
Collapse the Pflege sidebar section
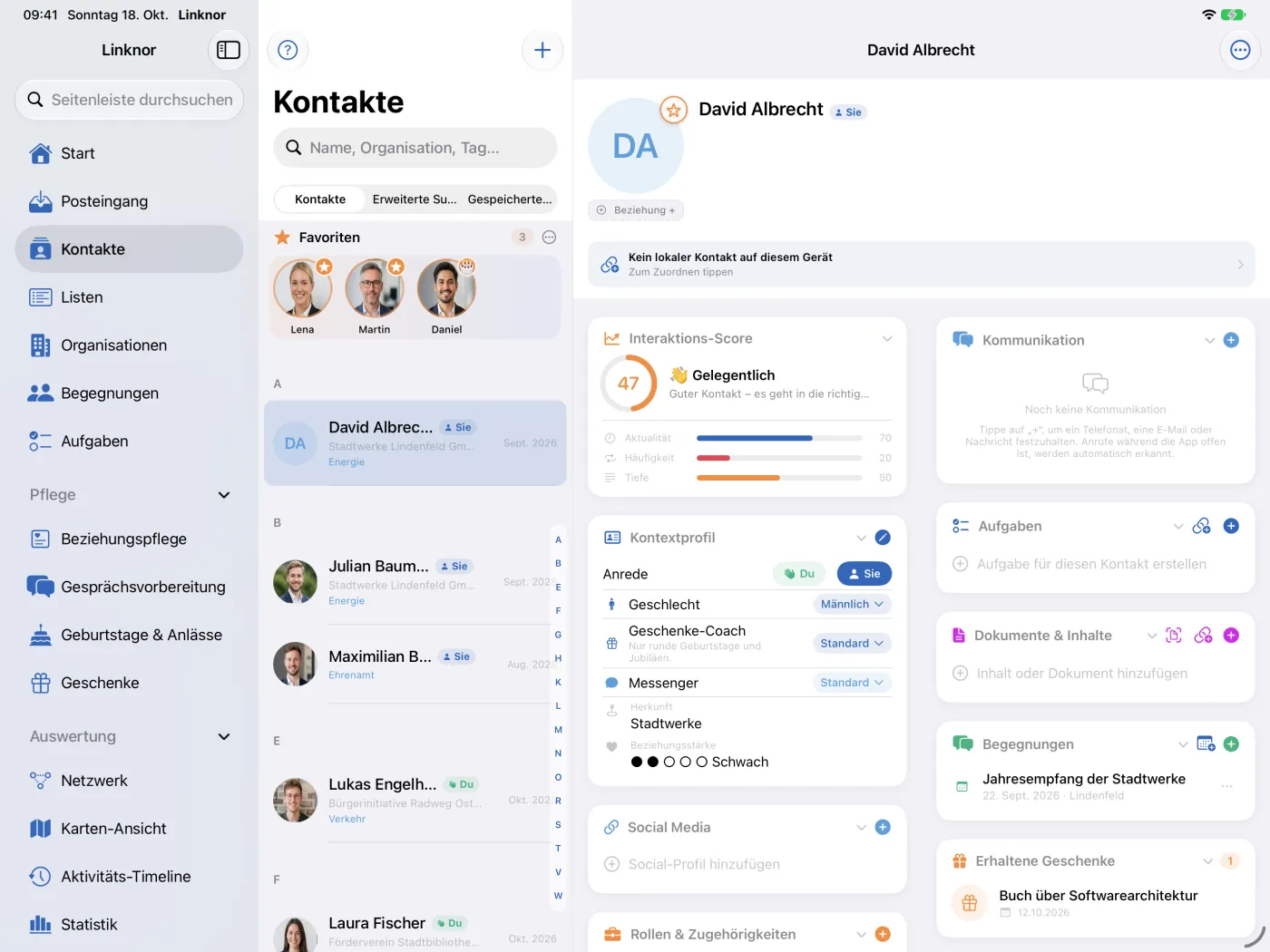[x=224, y=495]
